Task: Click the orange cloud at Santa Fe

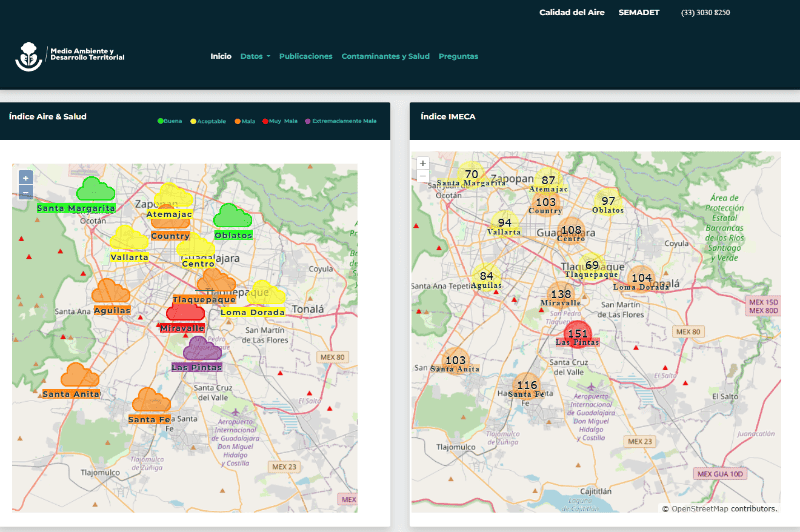Action: (151, 401)
